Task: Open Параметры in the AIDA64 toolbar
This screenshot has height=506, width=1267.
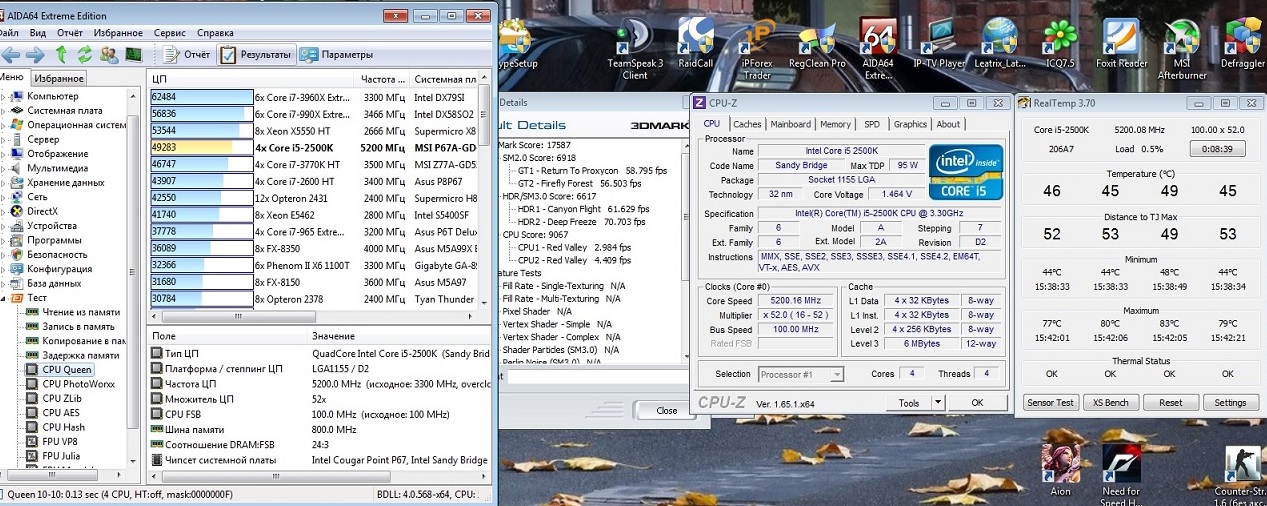Action: pos(336,54)
